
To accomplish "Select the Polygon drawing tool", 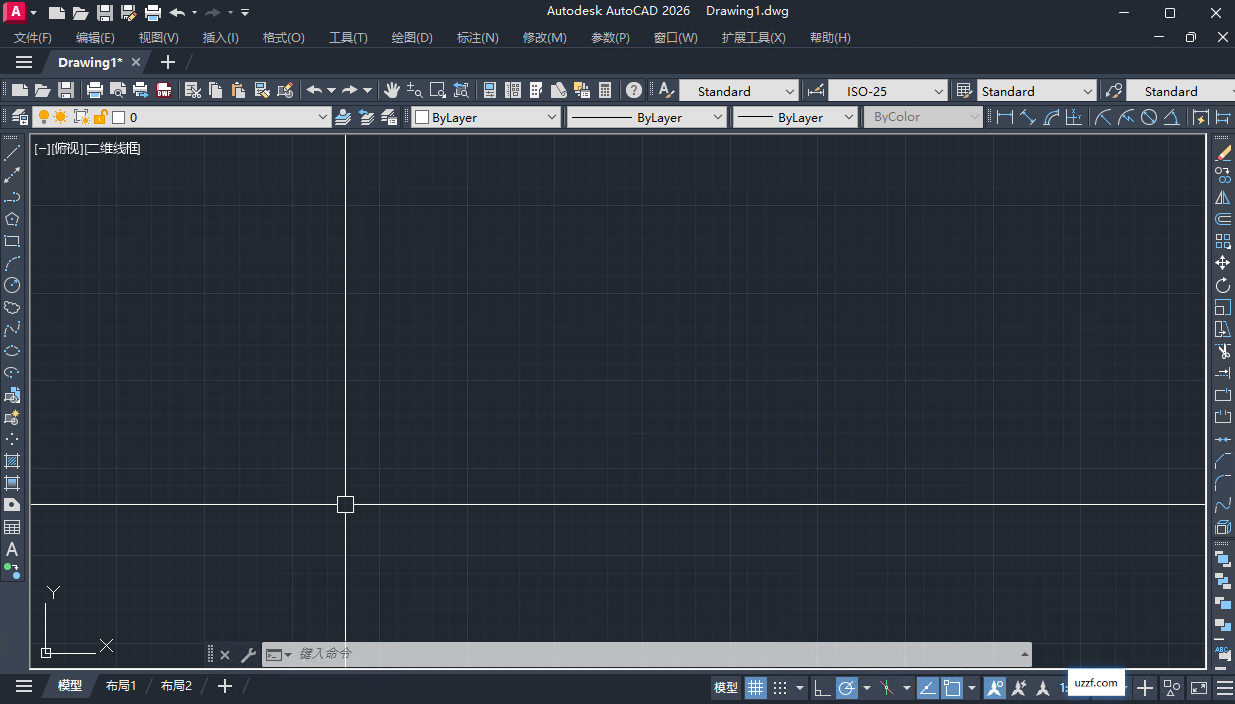I will point(12,219).
